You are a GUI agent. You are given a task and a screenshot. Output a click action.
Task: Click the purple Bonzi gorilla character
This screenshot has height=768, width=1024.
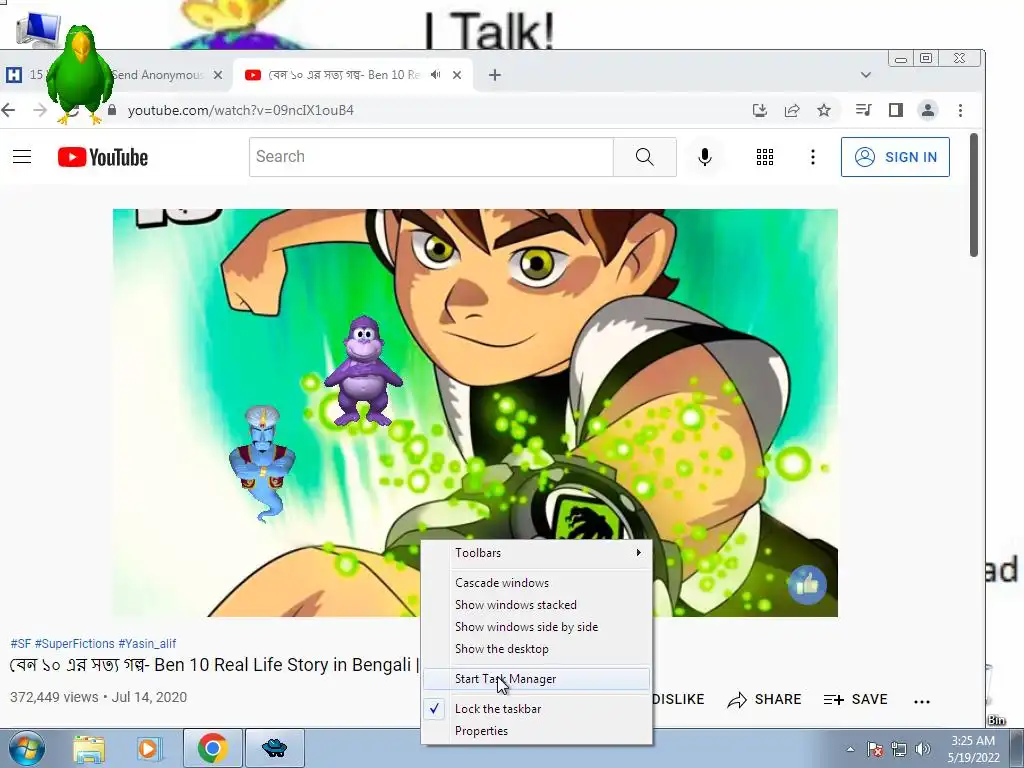(x=363, y=370)
